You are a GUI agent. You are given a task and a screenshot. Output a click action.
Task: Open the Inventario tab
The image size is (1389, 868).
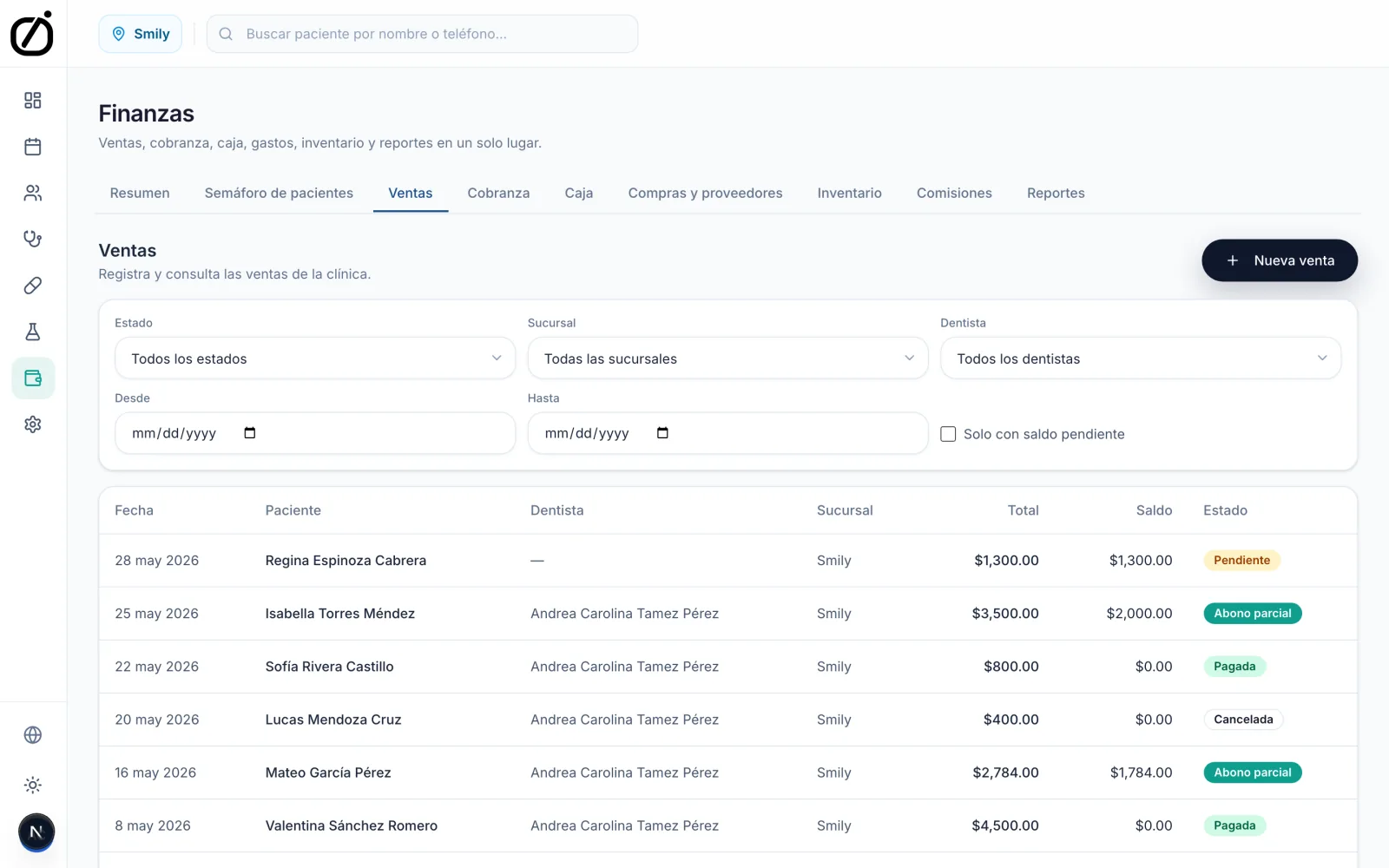pos(849,193)
